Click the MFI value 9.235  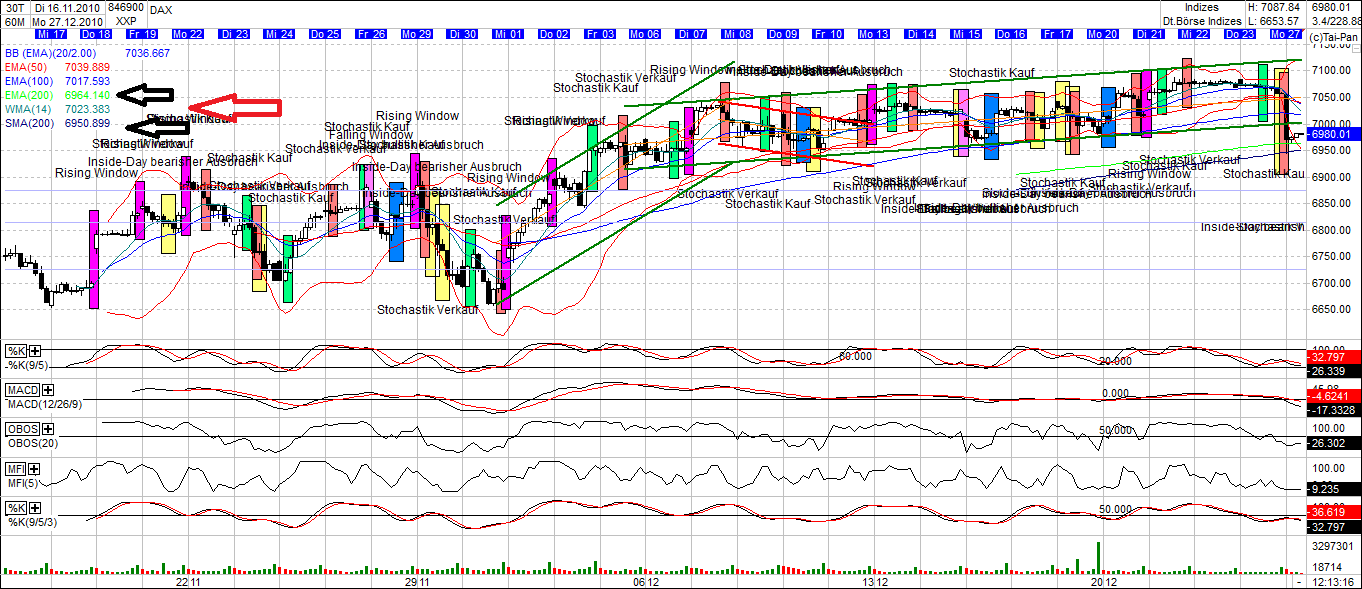[1333, 488]
